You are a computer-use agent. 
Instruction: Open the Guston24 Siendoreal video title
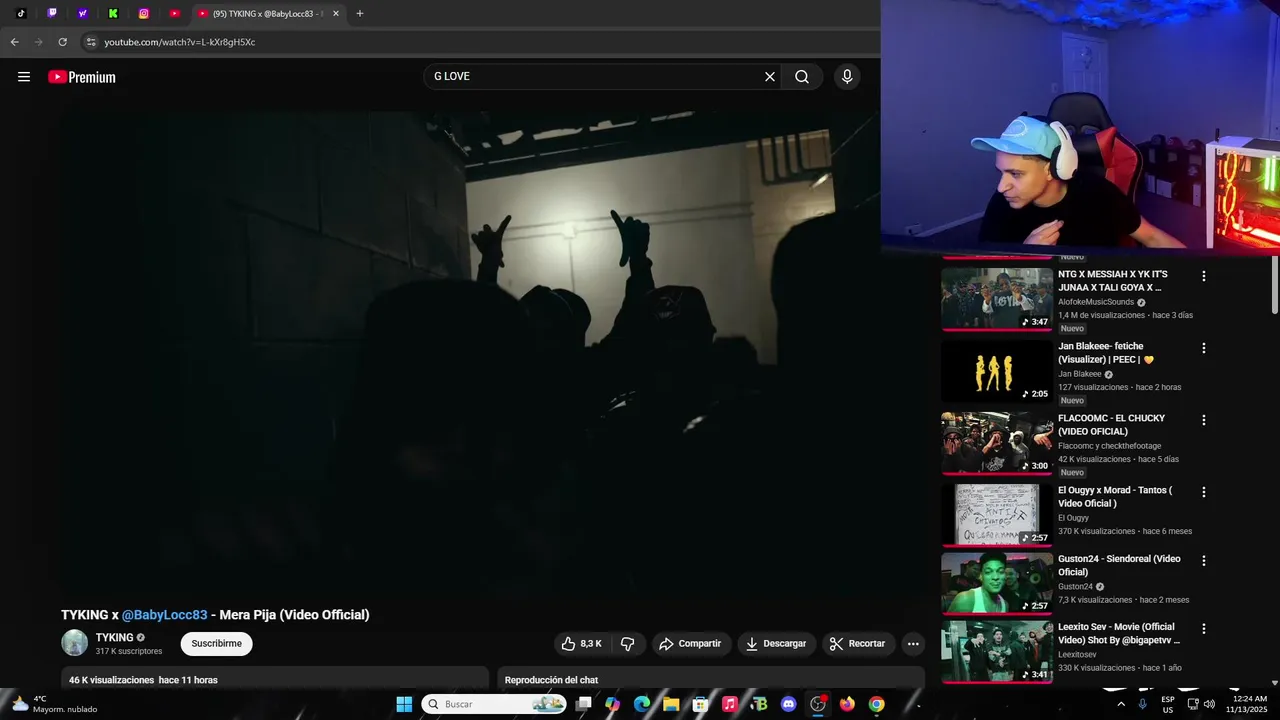click(1119, 565)
